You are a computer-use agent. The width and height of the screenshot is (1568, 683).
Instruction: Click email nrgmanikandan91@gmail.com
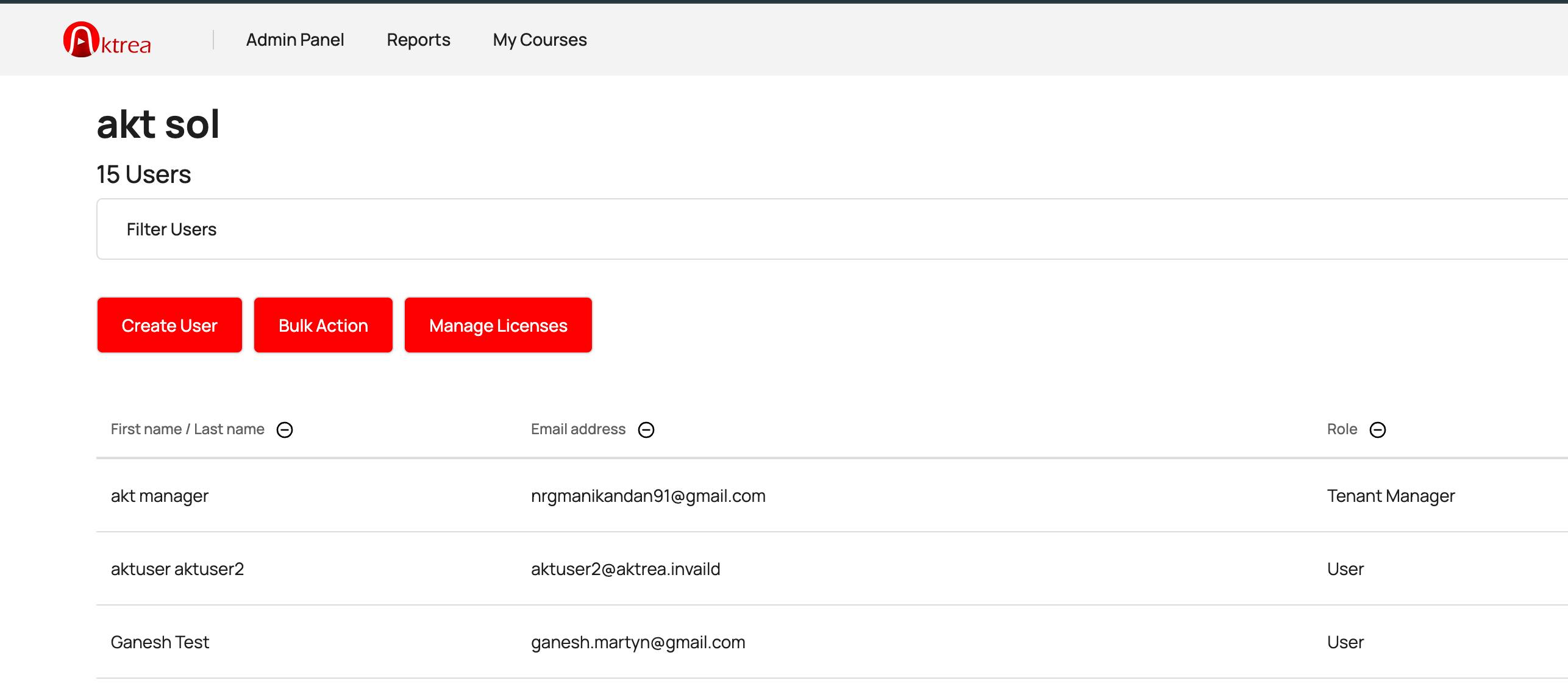[648, 496]
